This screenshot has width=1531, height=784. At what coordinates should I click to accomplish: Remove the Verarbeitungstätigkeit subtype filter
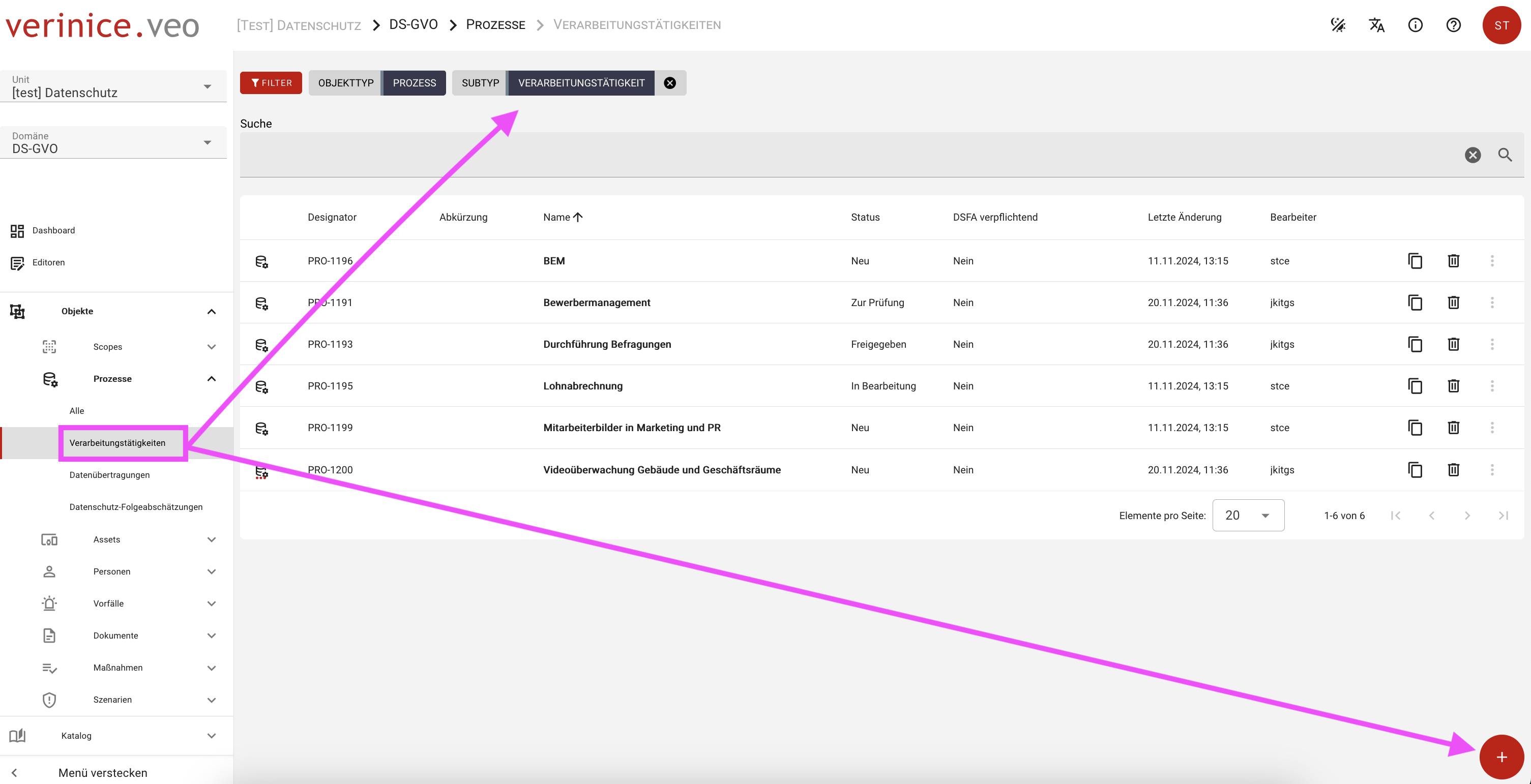point(670,83)
